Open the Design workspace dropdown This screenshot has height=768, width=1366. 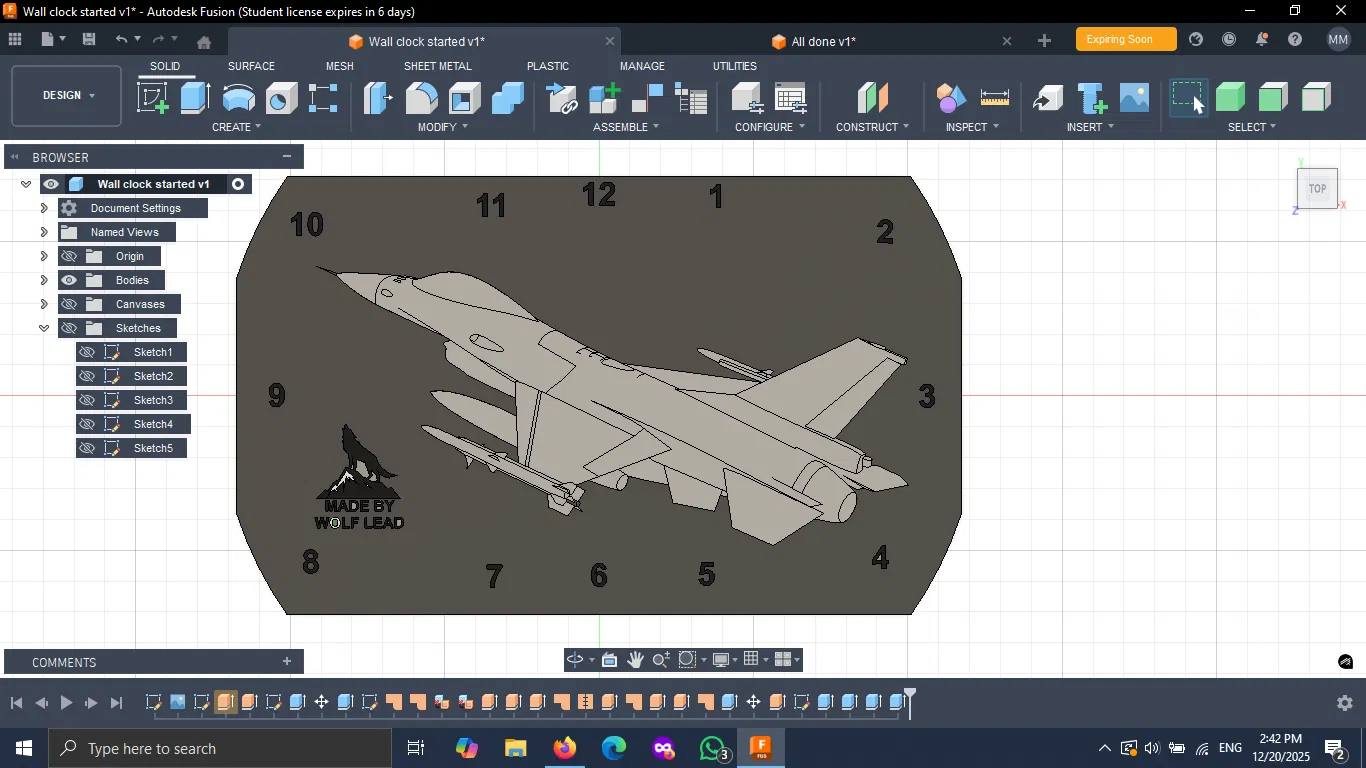tap(67, 96)
